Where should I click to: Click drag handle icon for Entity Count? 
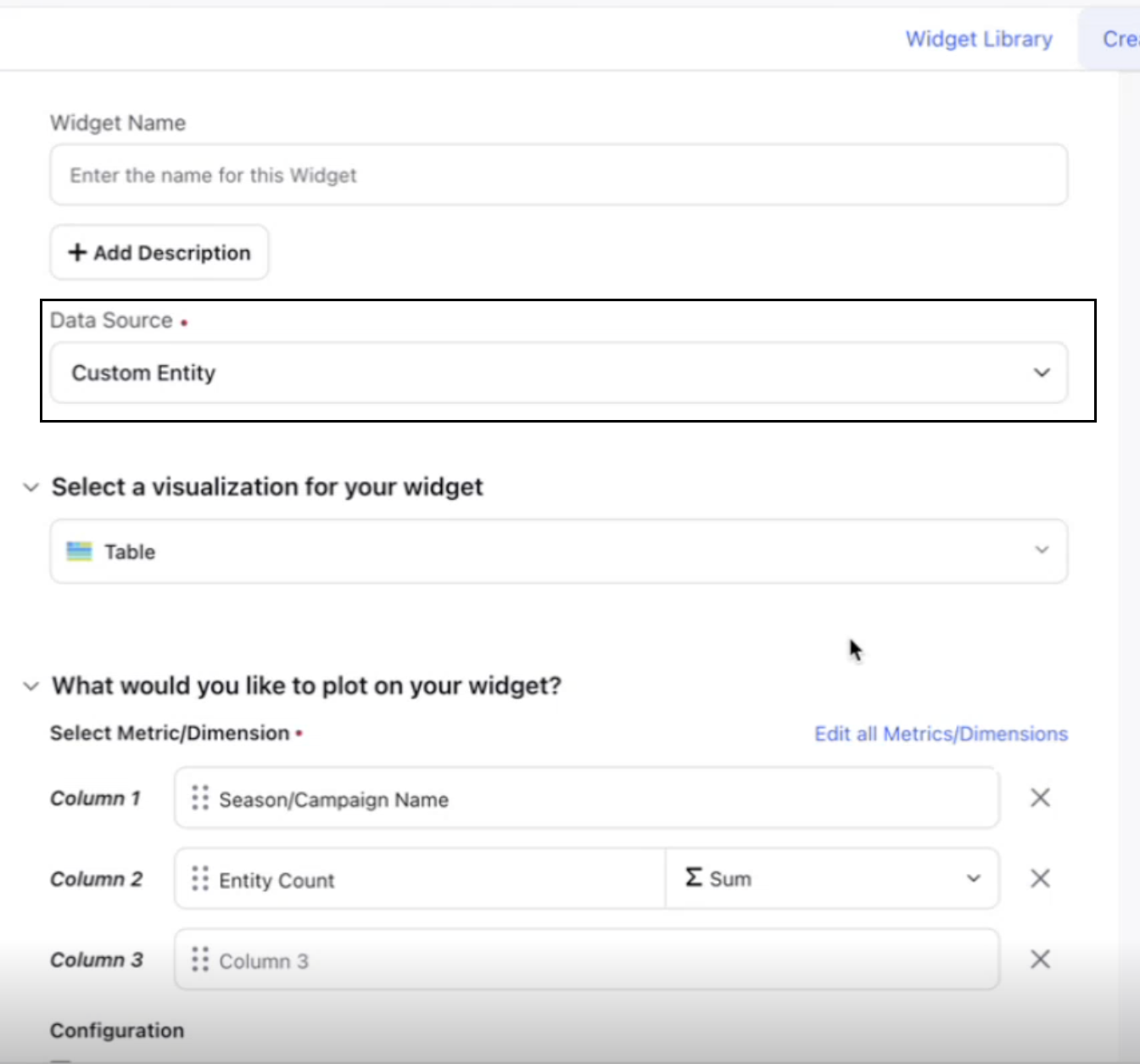(200, 878)
